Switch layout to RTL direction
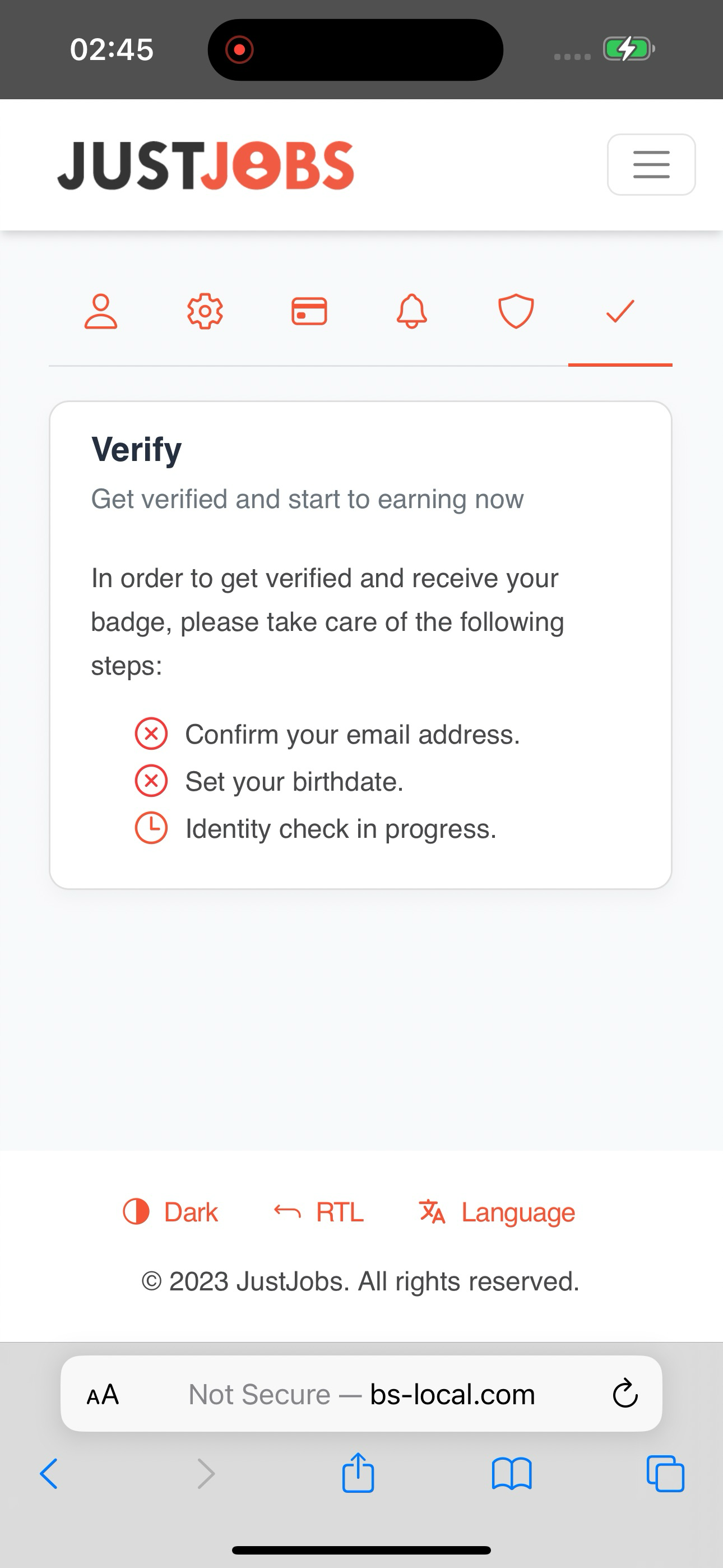This screenshot has height=1568, width=723. click(x=319, y=1212)
